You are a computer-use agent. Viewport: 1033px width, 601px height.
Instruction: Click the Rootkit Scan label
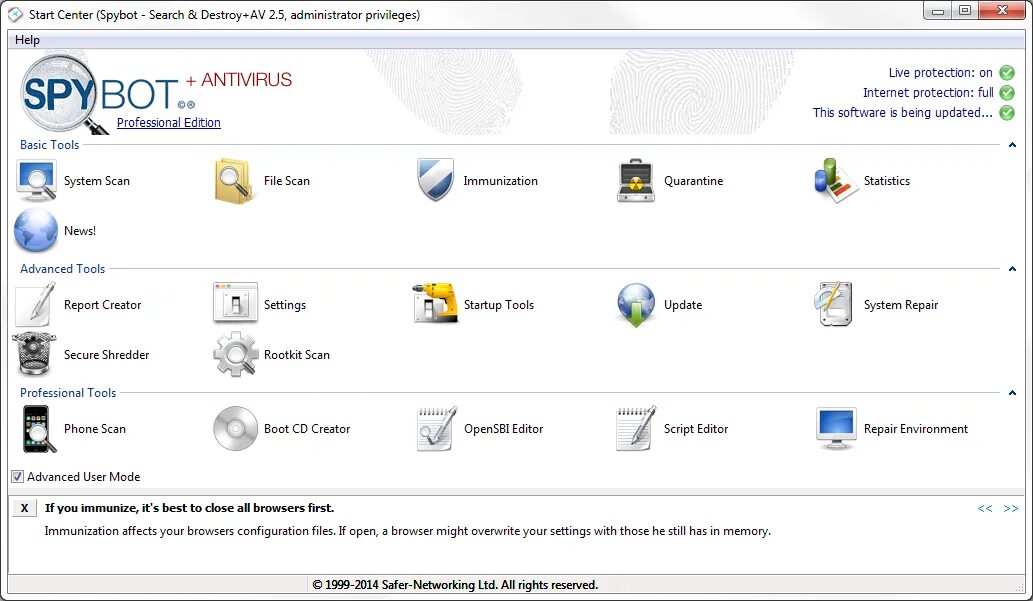(x=296, y=355)
